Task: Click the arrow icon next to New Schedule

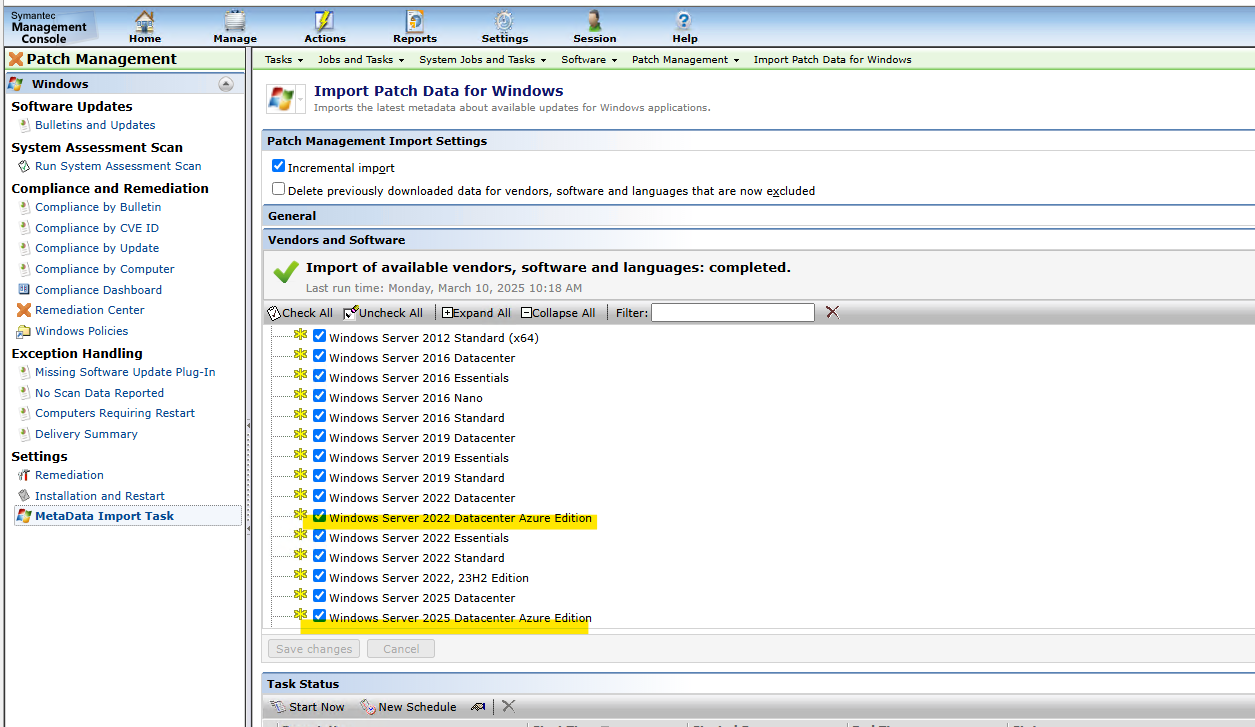Action: click(x=478, y=707)
